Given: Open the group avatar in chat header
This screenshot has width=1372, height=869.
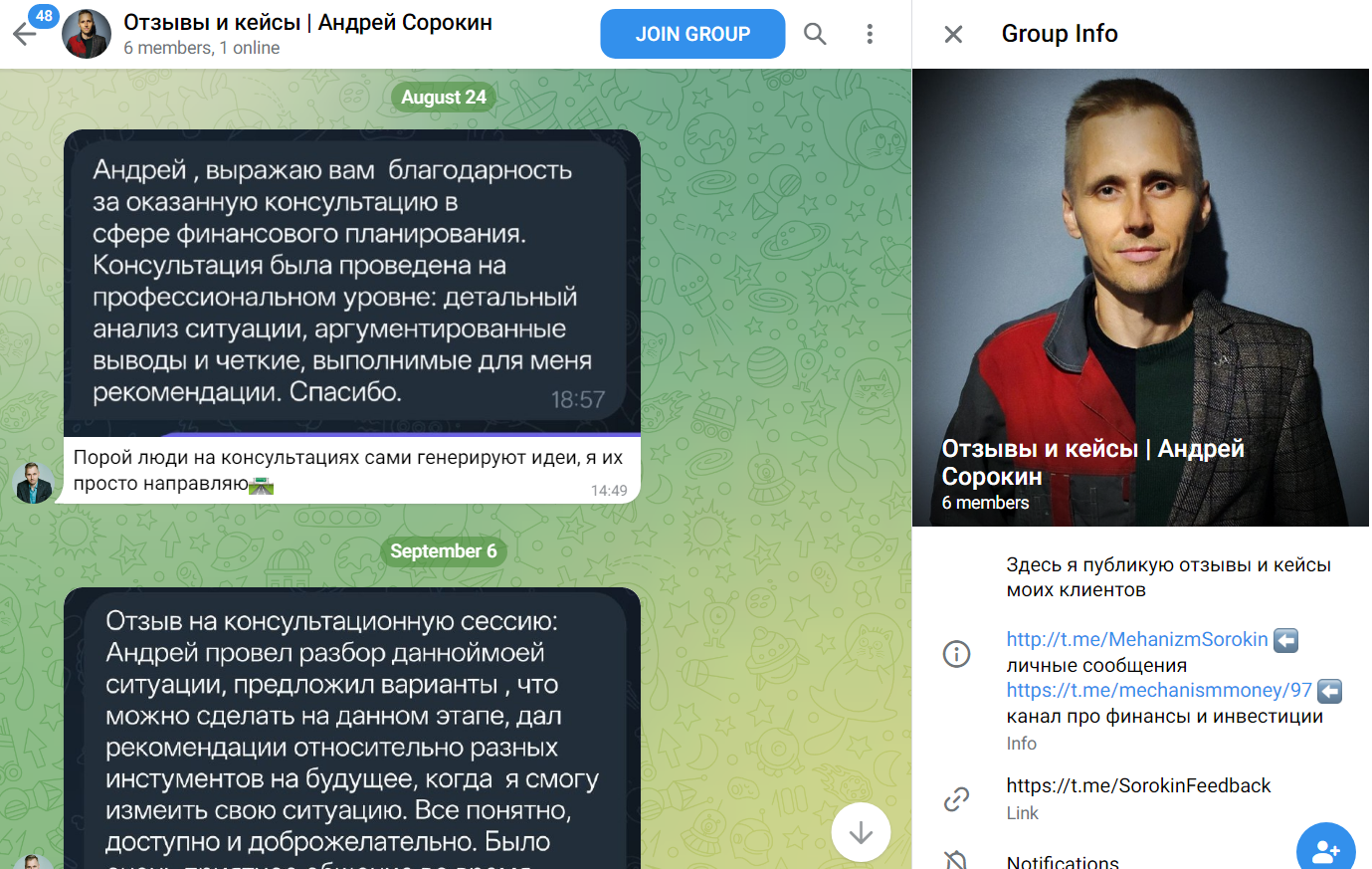Looking at the screenshot, I should click(x=87, y=34).
